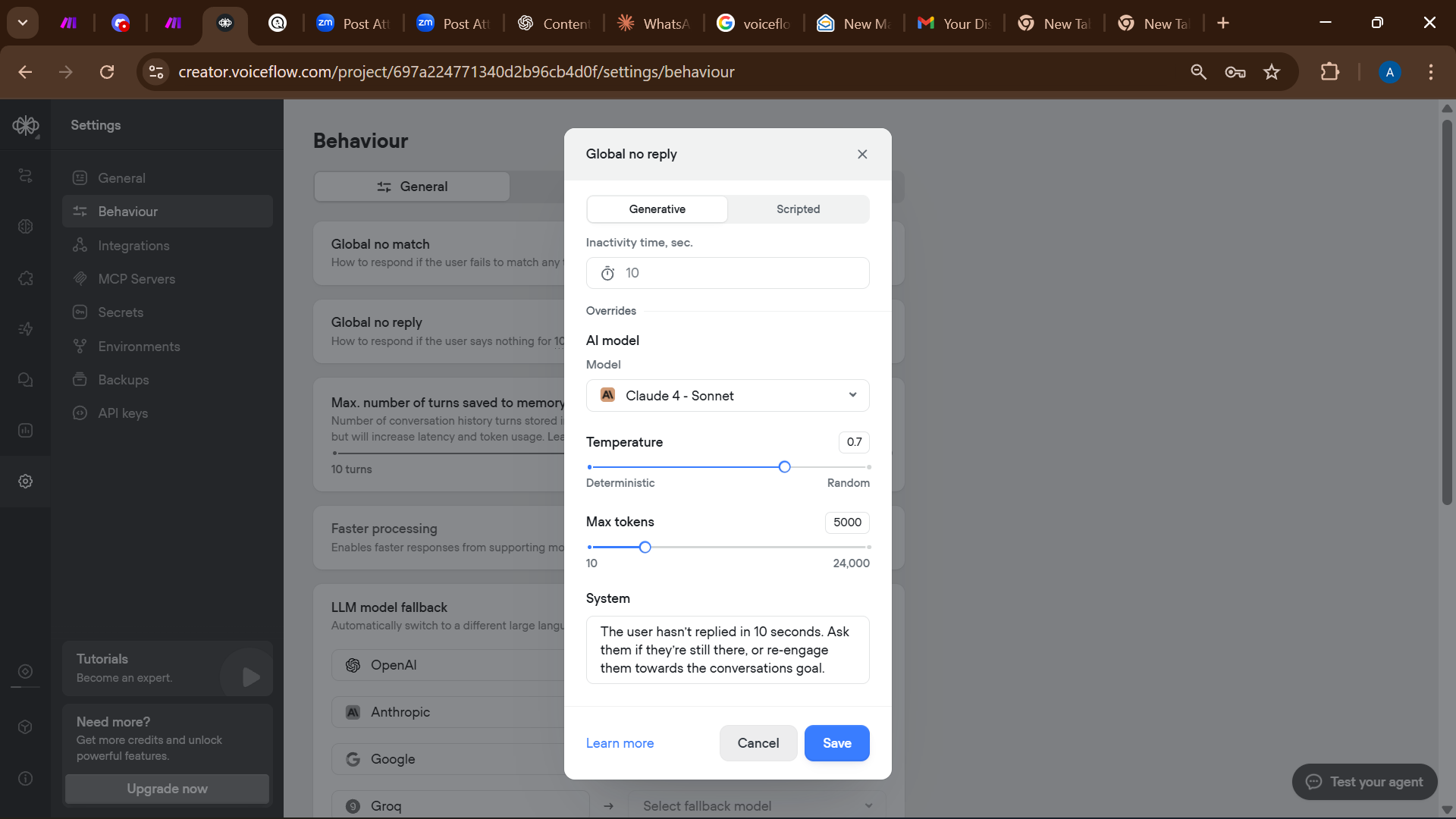The image size is (1456, 819).
Task: Click the Save button
Action: [836, 743]
